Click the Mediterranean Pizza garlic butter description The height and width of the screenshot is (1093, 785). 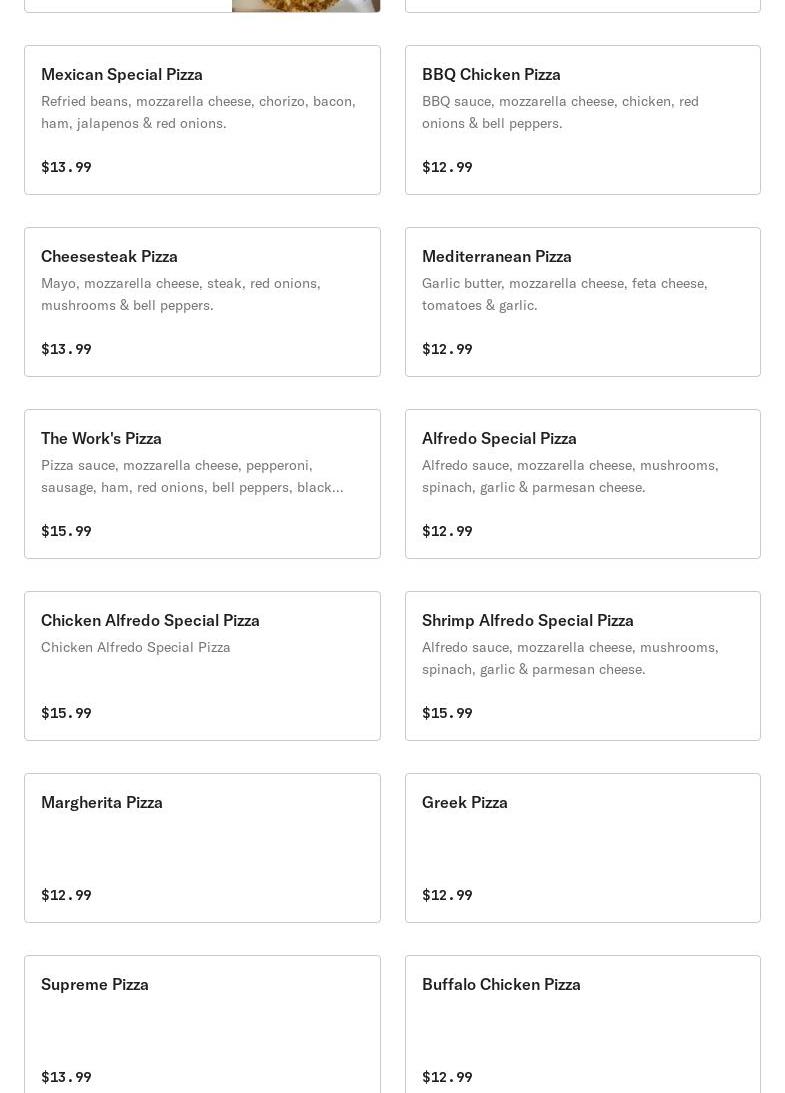564,294
